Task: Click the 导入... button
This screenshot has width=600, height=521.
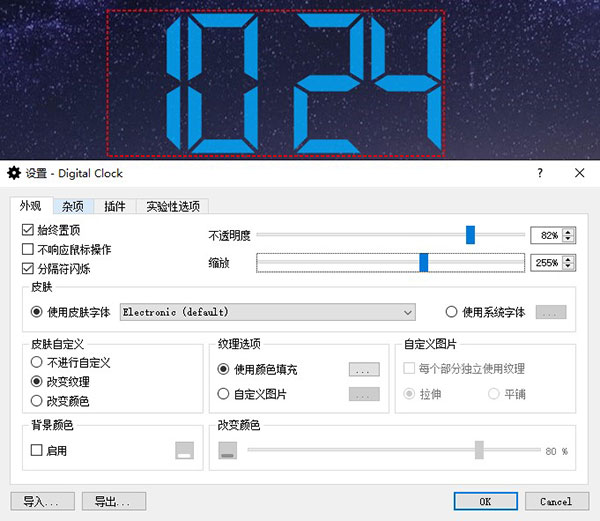Action: [42, 501]
